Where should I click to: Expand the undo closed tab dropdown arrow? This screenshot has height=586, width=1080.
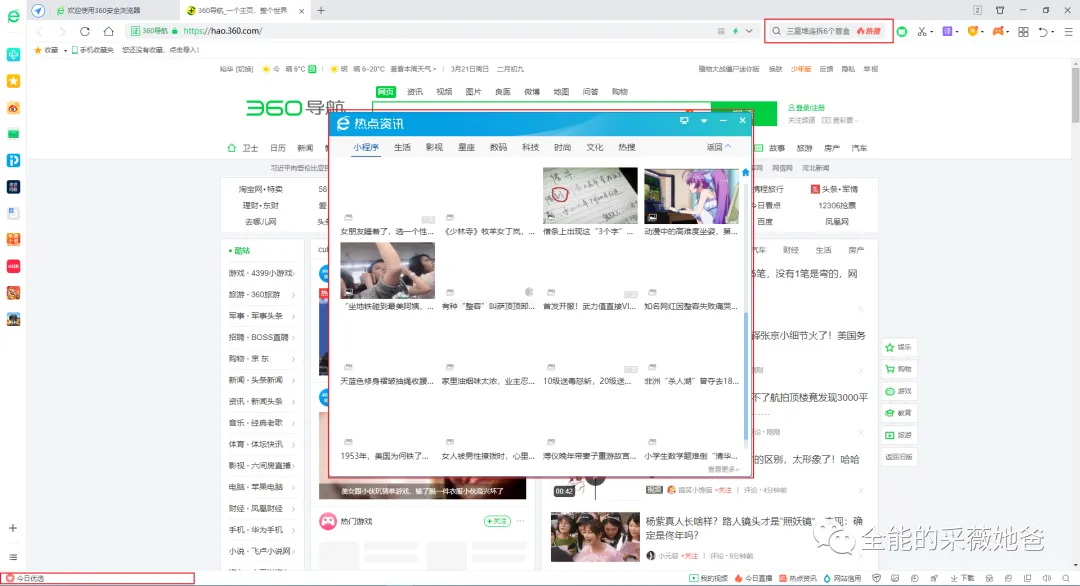tap(1054, 31)
